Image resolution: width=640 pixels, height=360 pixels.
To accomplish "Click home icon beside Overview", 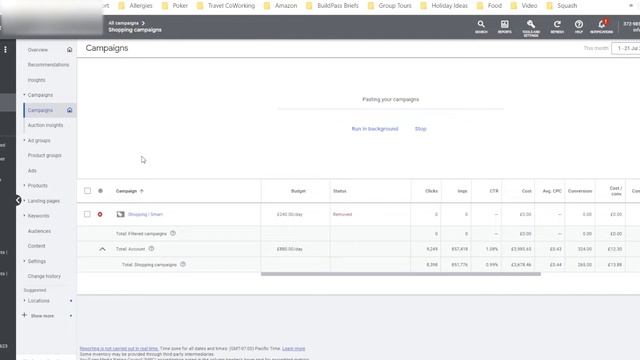I will (69, 50).
